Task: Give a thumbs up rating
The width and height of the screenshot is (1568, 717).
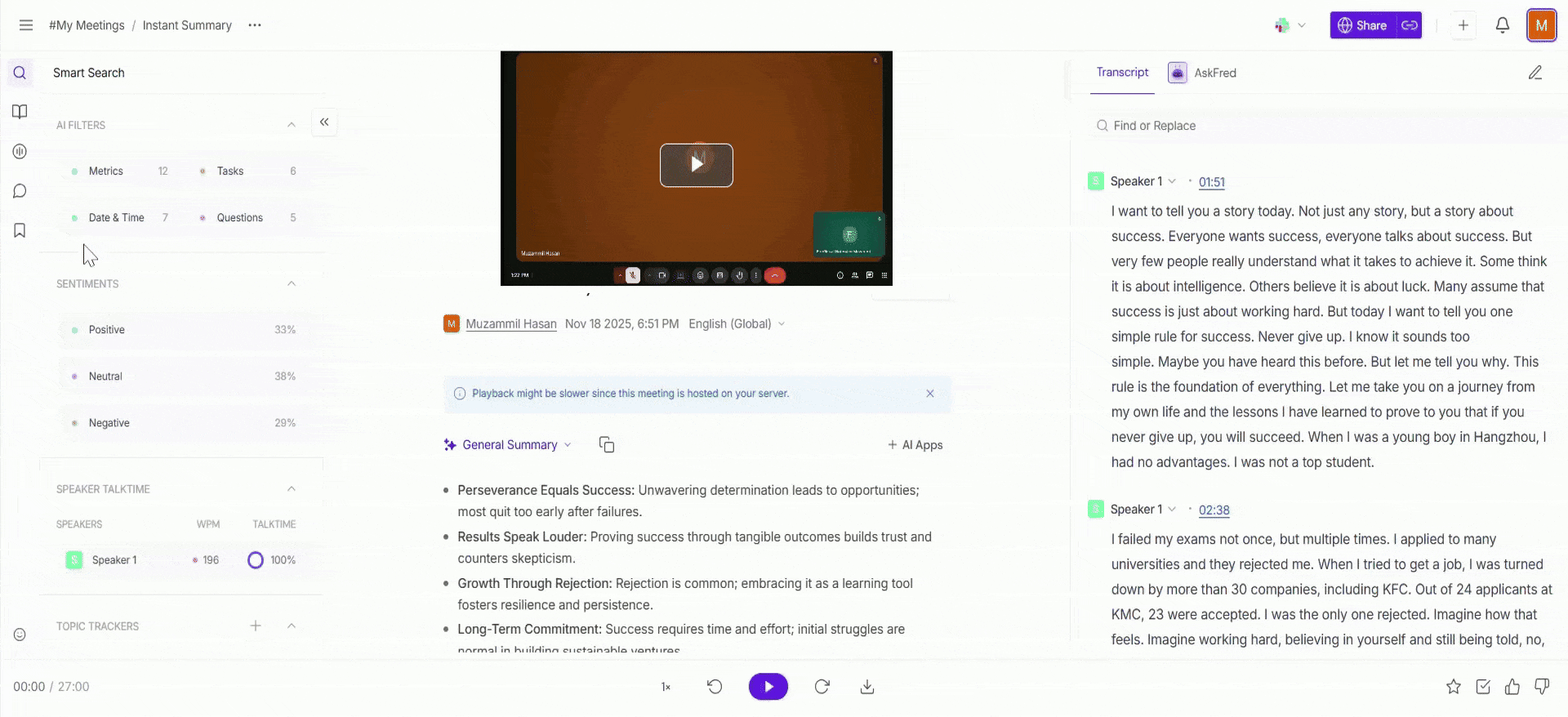Action: point(1512,687)
